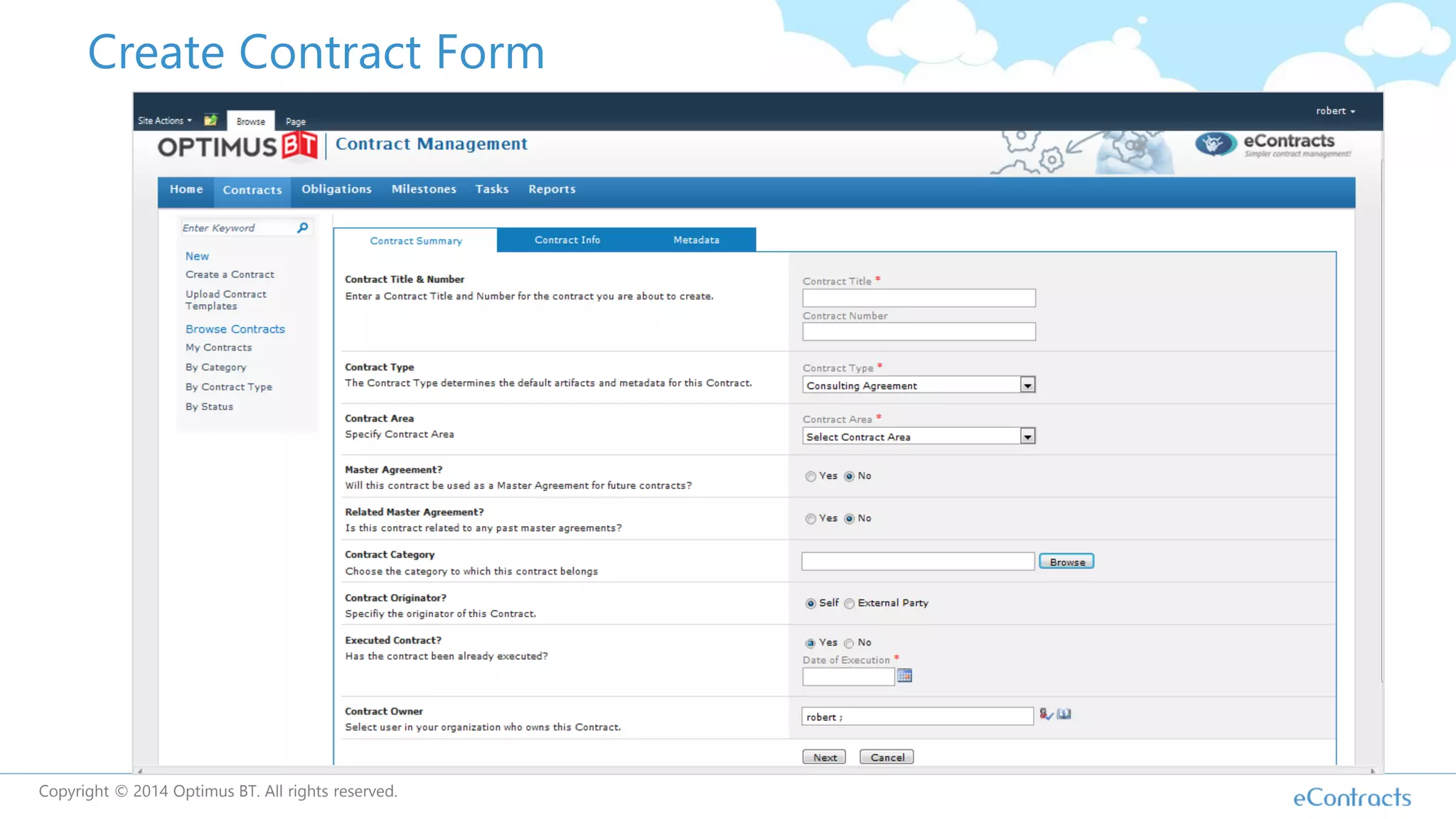Browse contracts By Status

(209, 407)
